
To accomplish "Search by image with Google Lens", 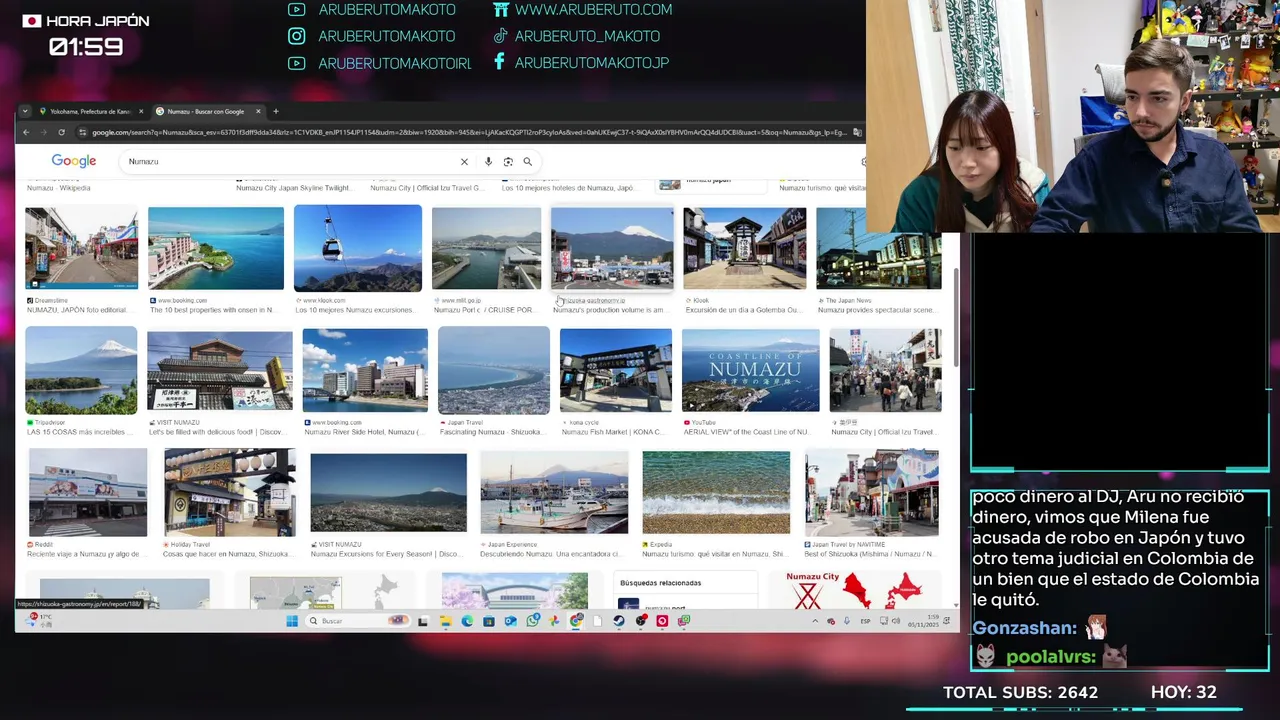I will coord(508,161).
